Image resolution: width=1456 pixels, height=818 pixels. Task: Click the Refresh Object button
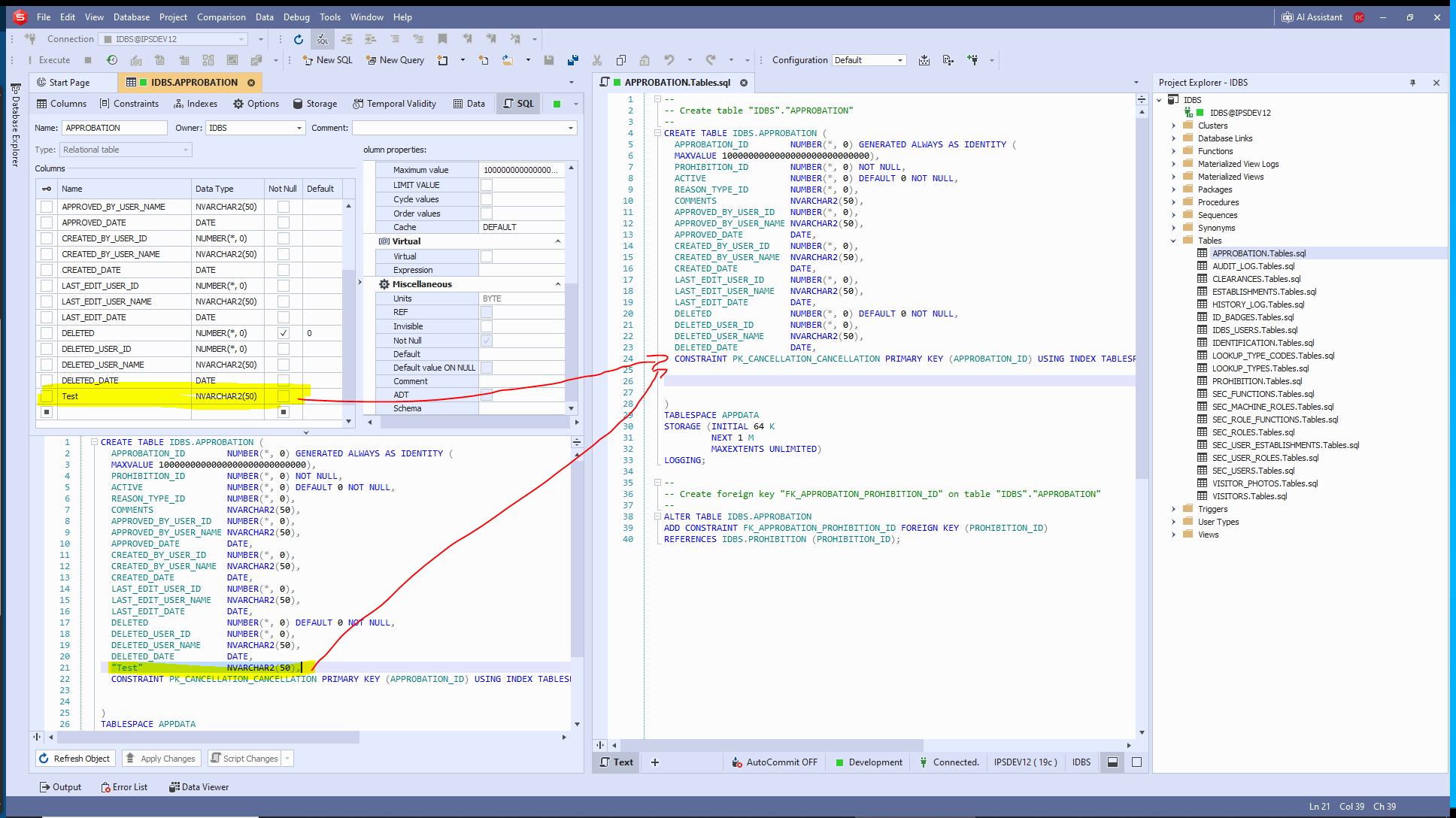click(75, 759)
